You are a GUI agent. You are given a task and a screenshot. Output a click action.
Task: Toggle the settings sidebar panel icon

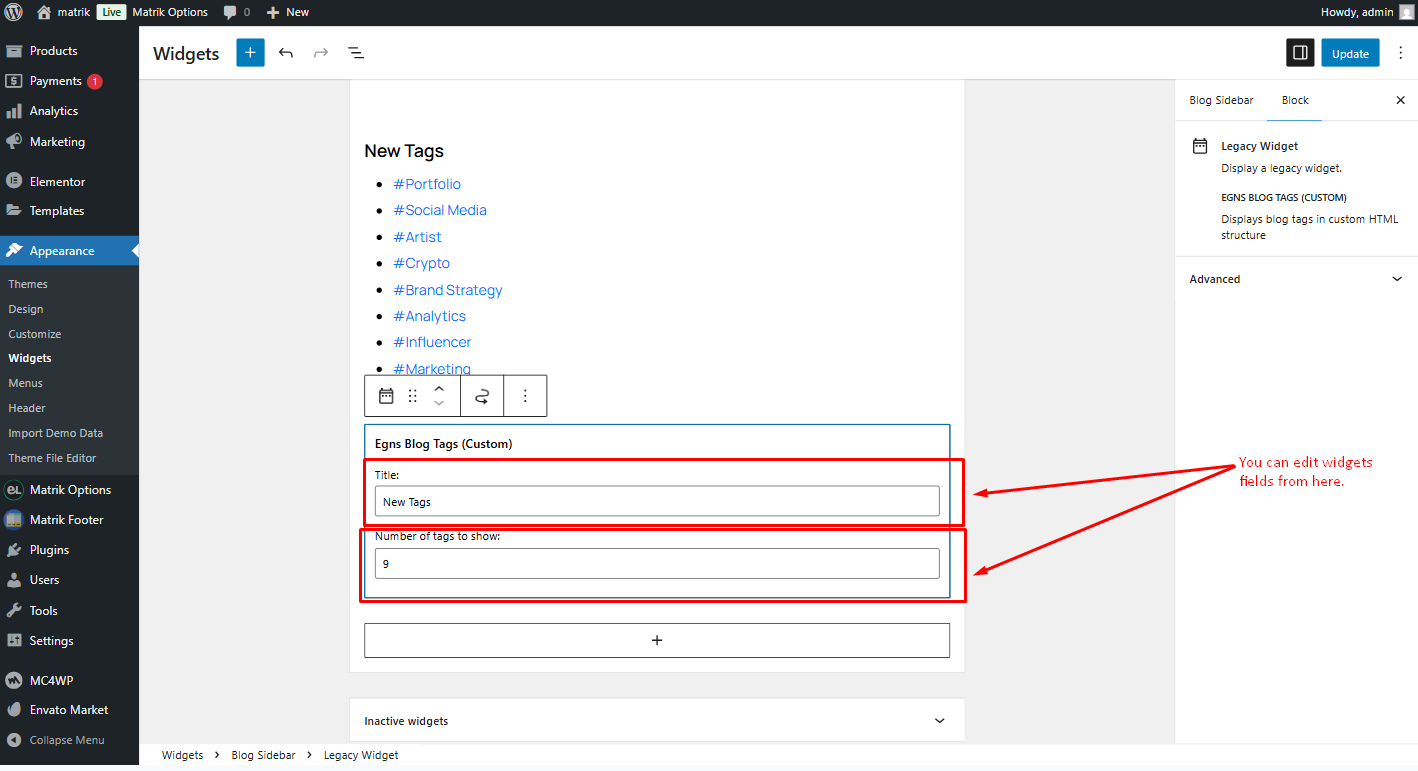(1300, 53)
